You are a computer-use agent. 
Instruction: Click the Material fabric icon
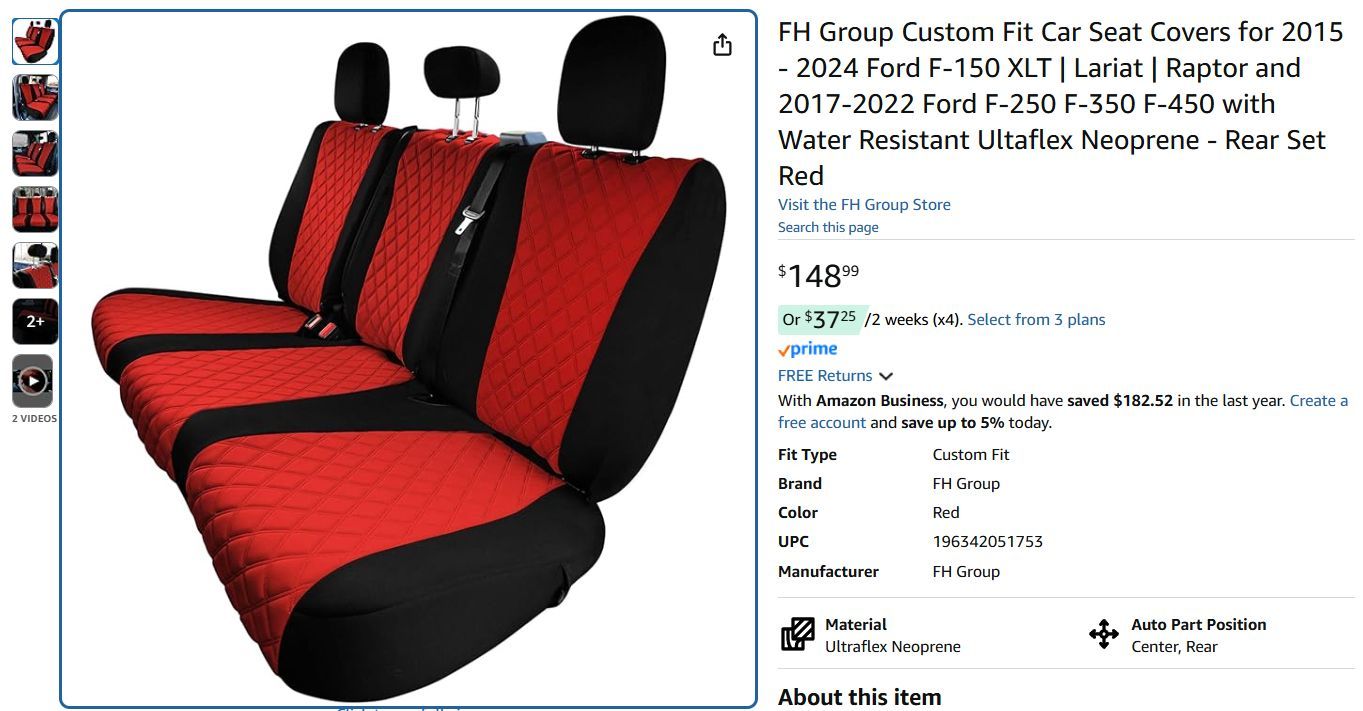click(x=797, y=634)
